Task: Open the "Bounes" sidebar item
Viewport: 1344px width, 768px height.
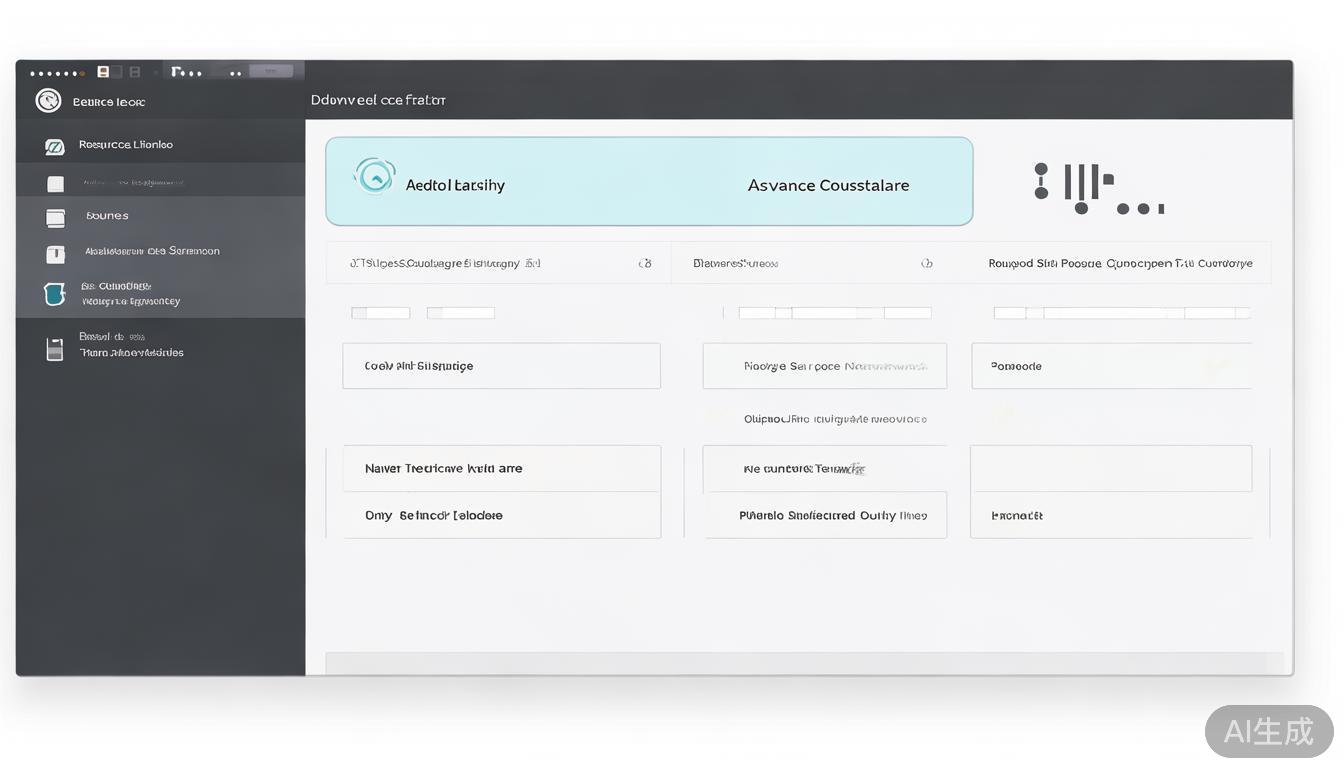Action: (107, 216)
